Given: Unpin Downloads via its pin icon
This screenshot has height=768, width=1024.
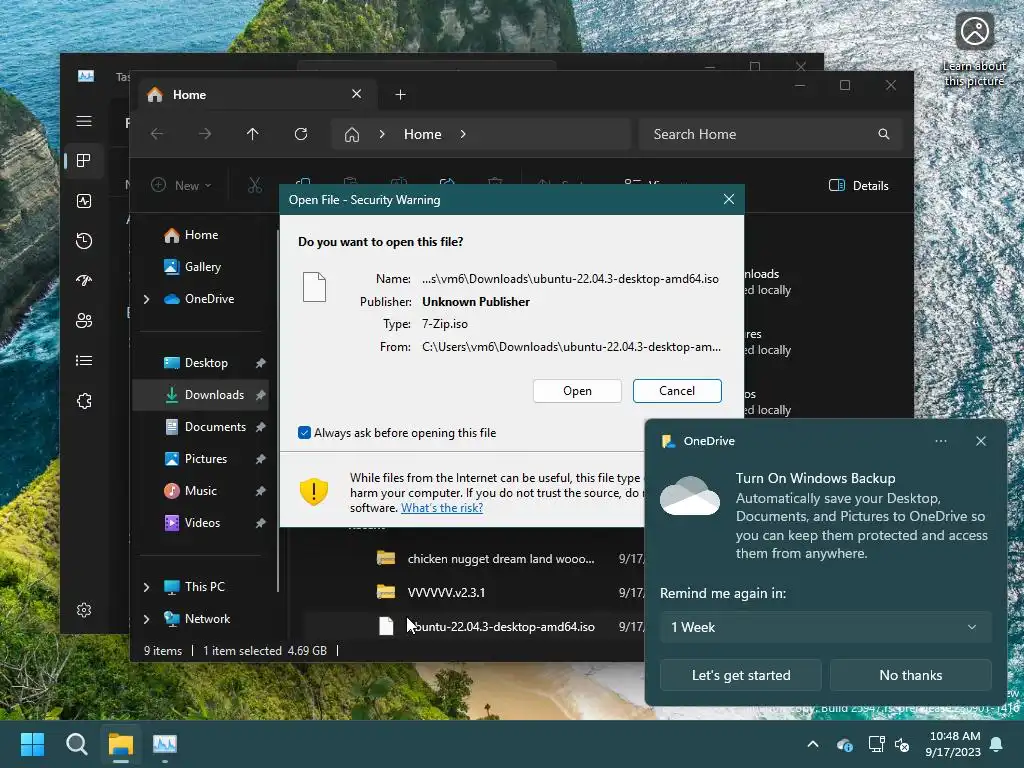Looking at the screenshot, I should click(261, 395).
